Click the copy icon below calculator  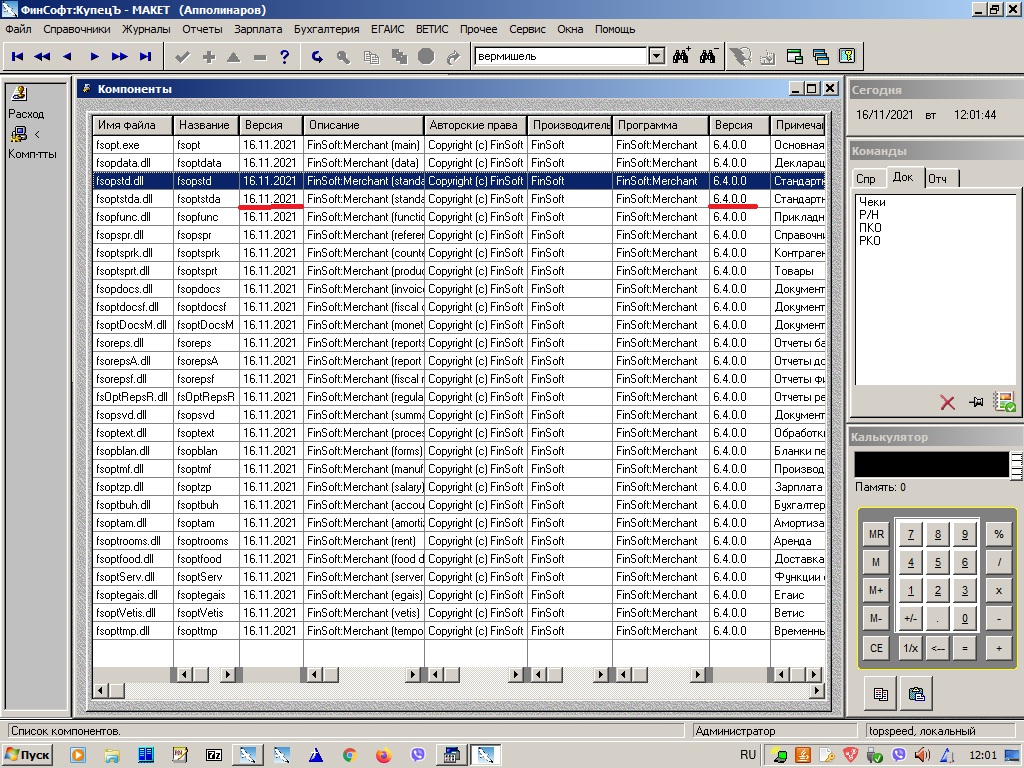(x=881, y=693)
